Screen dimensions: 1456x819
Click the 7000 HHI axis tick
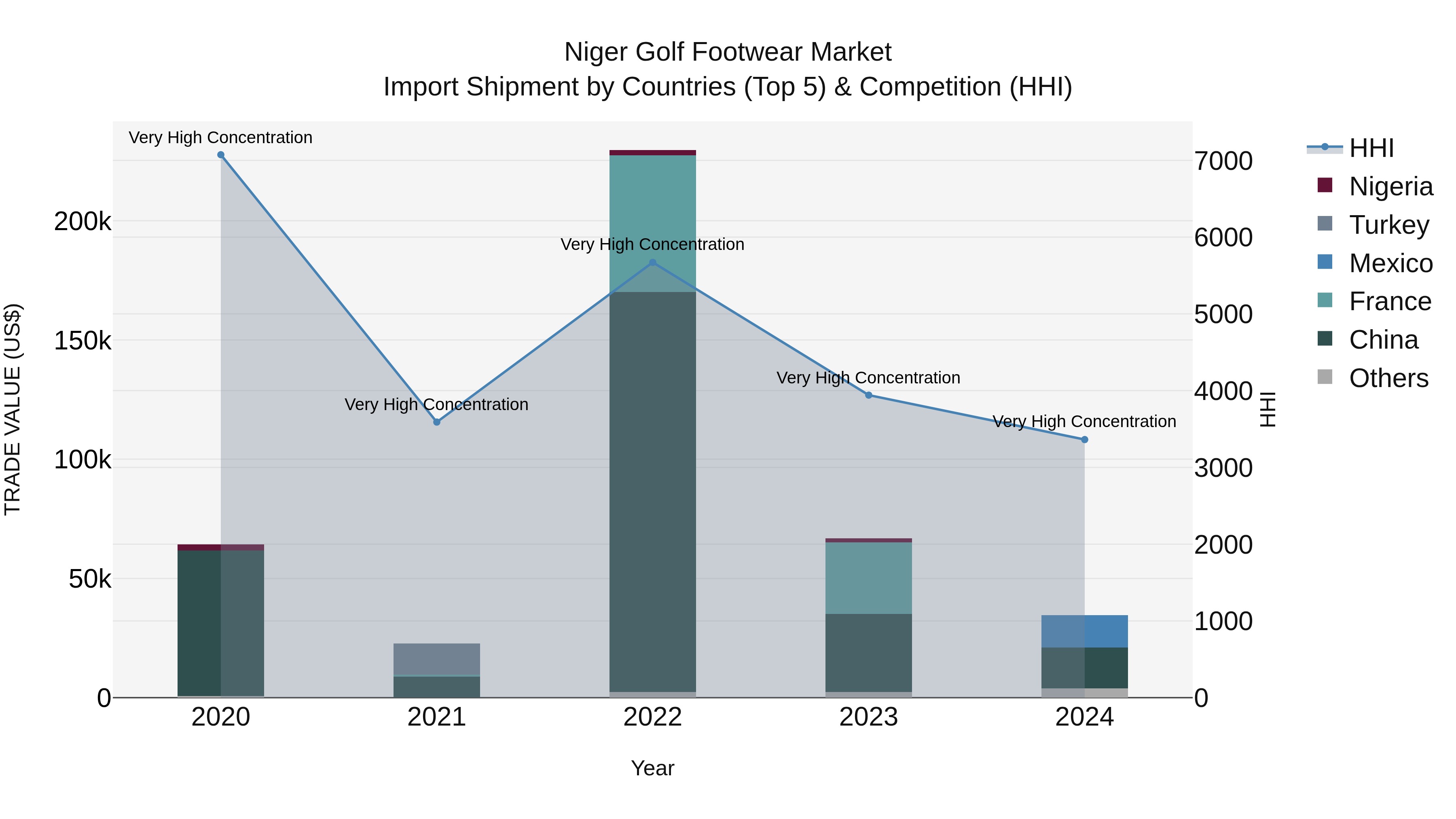[x=1224, y=161]
